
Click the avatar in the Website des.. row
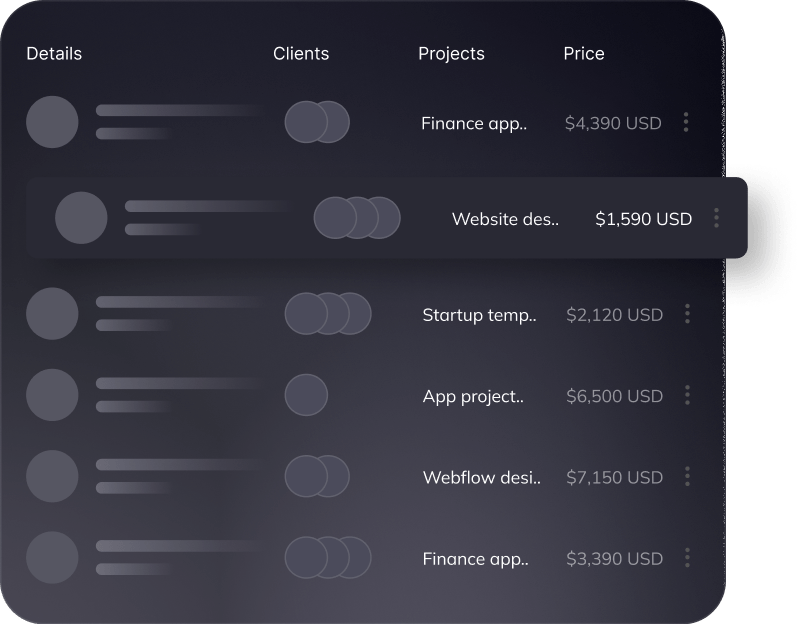(81, 218)
